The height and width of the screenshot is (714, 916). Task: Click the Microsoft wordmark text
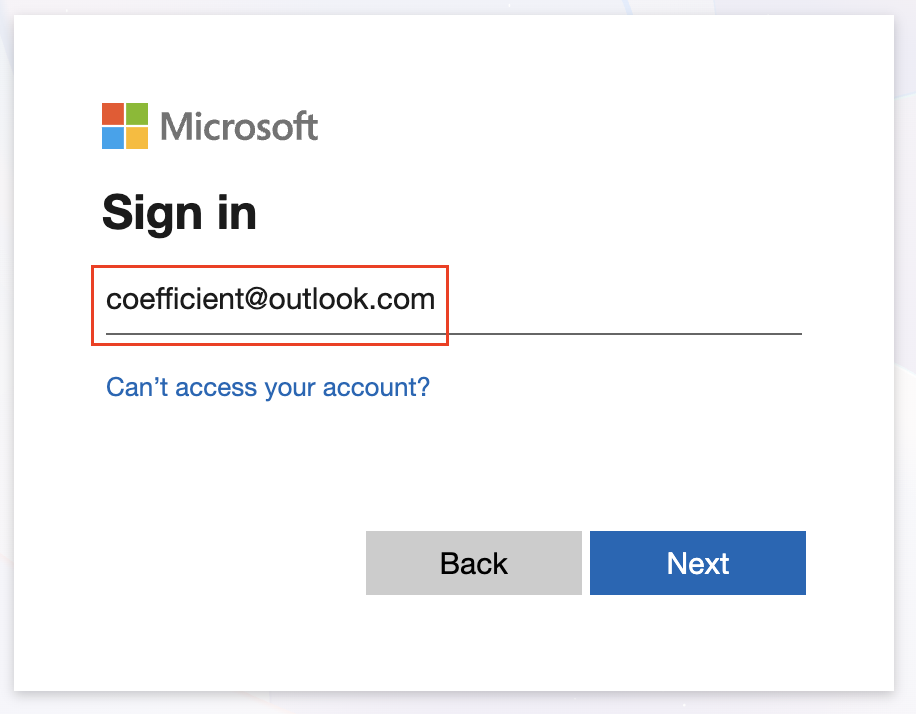pos(239,127)
